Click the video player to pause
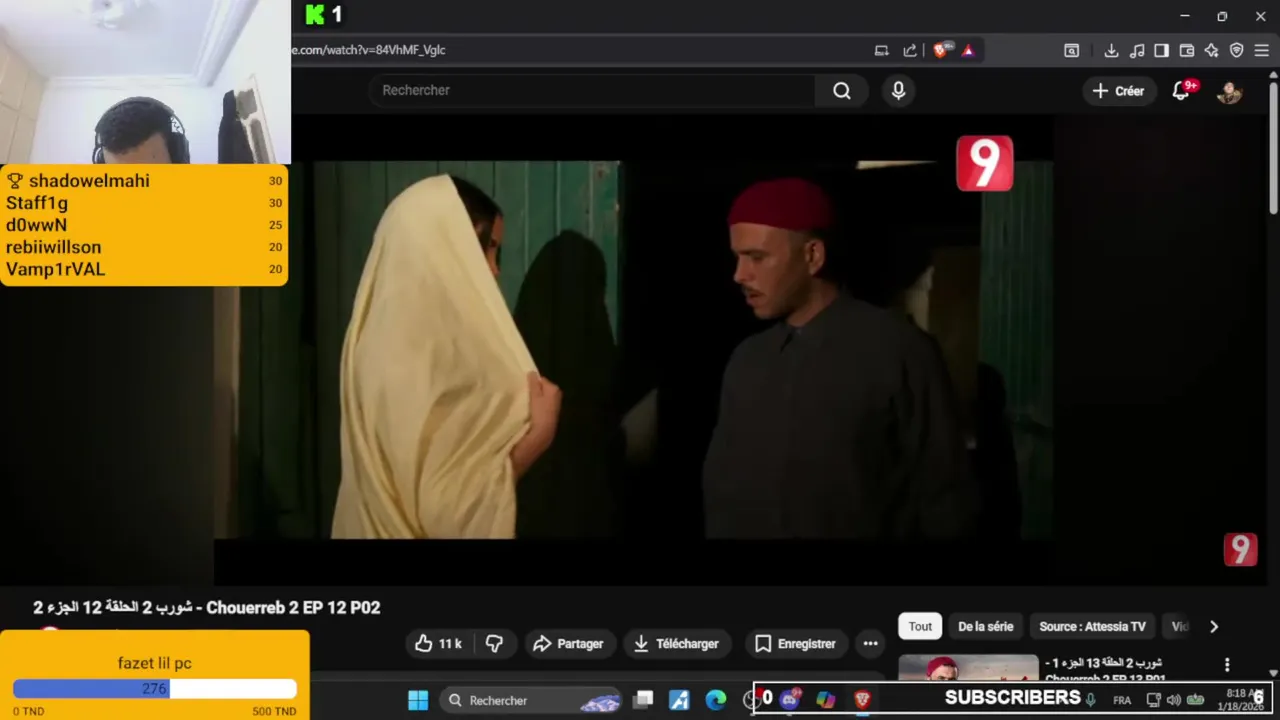Viewport: 1280px width, 720px height. coord(633,350)
